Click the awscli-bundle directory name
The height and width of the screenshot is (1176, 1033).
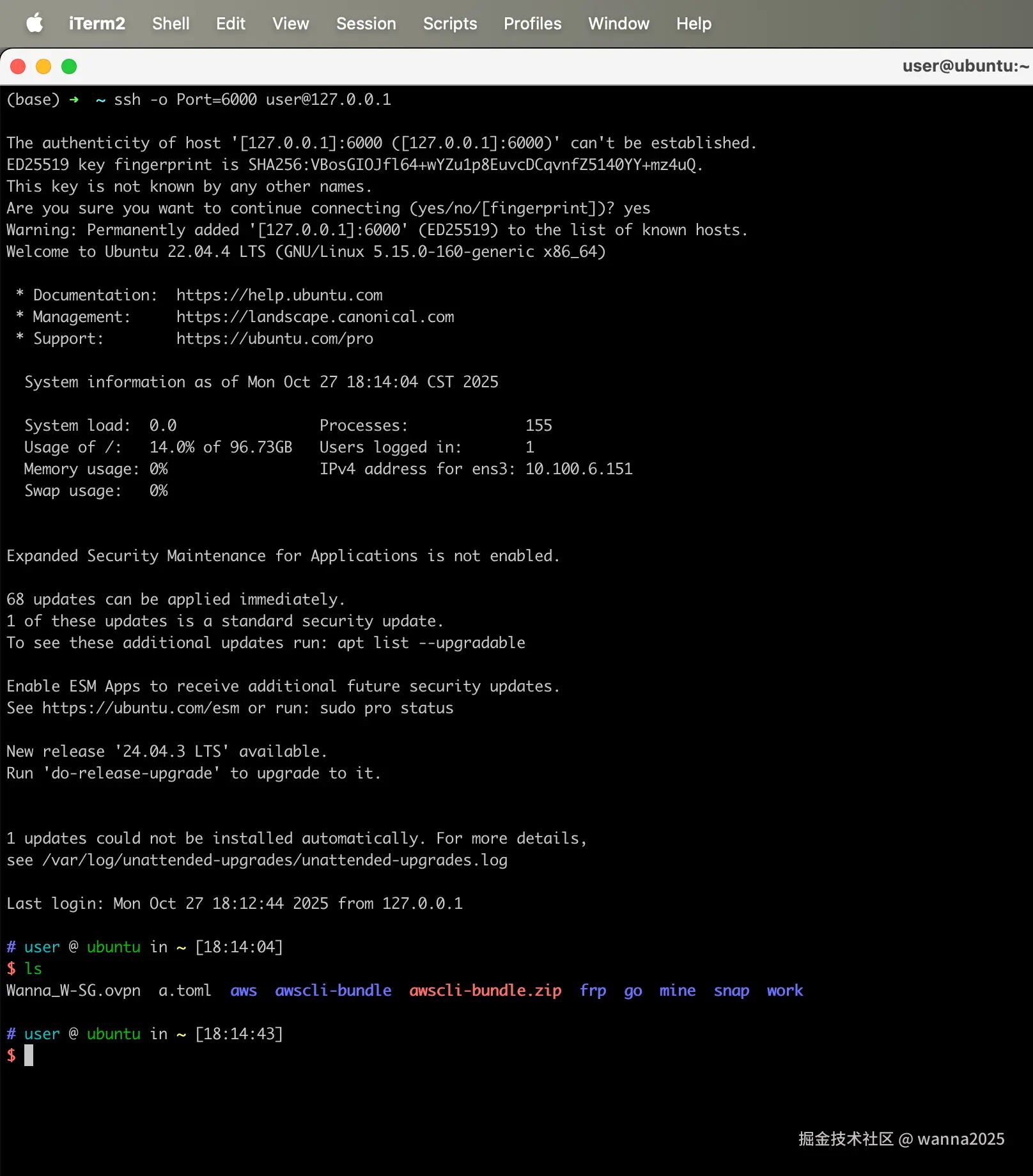(x=333, y=991)
